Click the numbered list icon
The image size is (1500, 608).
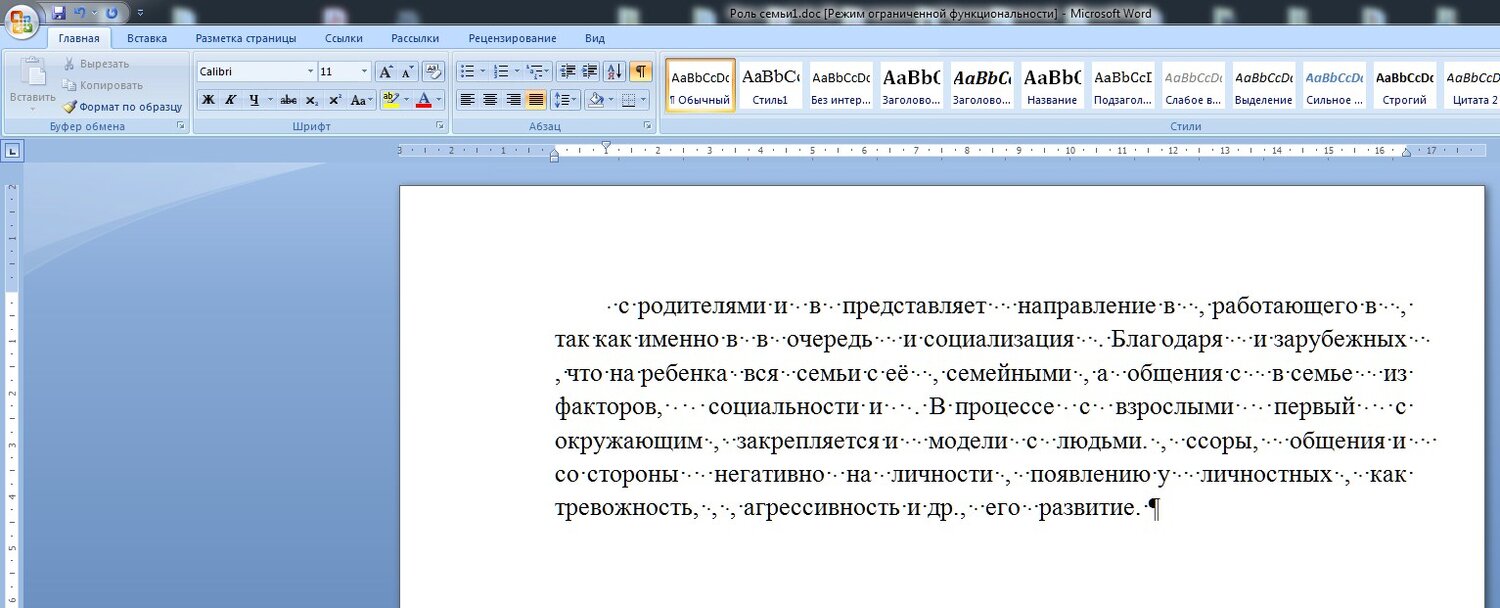click(501, 72)
